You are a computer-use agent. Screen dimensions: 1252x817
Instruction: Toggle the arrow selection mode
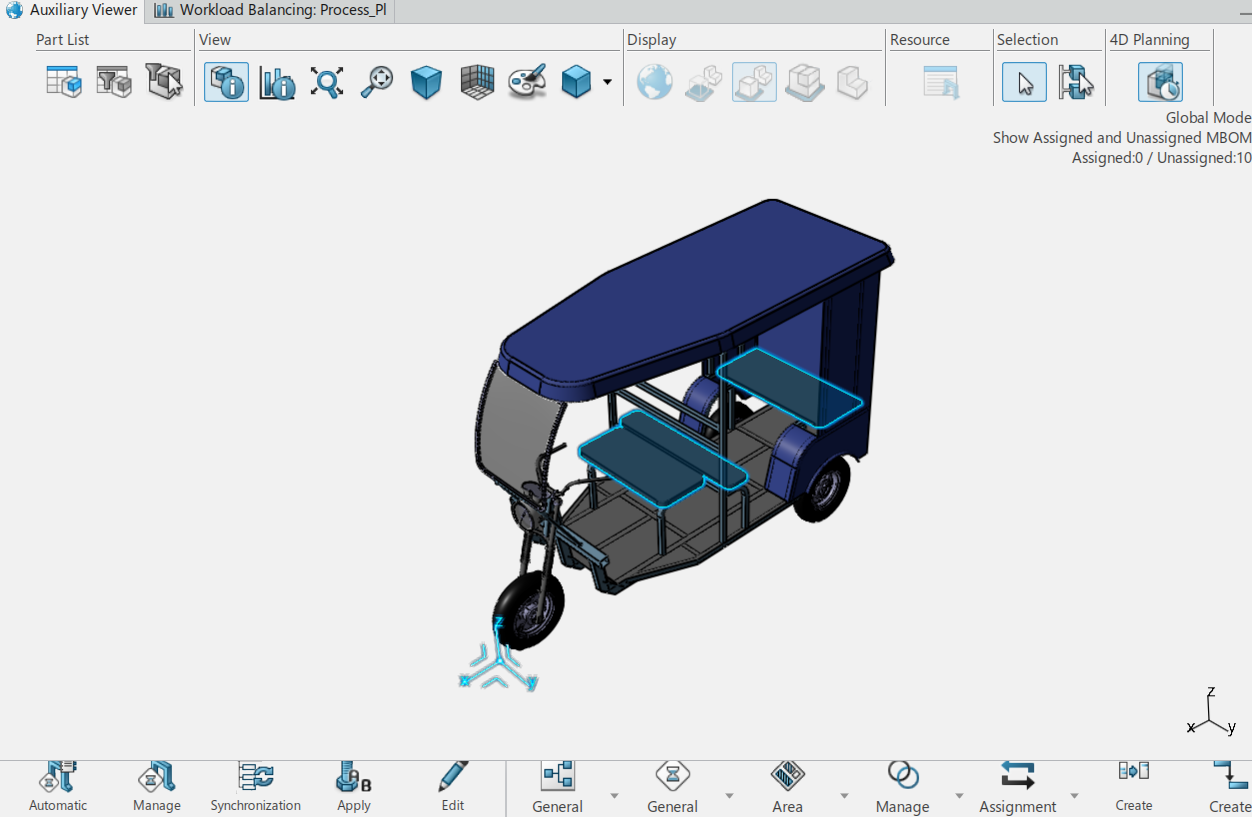[1025, 82]
